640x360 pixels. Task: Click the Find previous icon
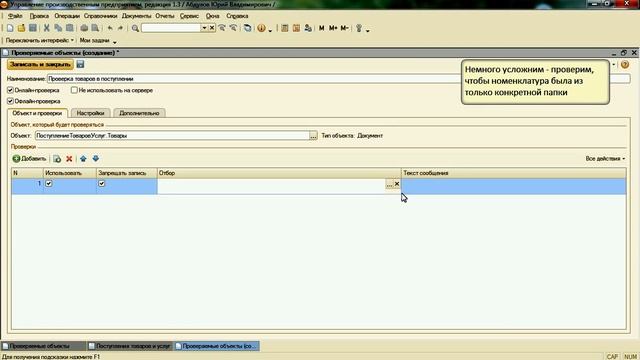(x=233, y=28)
